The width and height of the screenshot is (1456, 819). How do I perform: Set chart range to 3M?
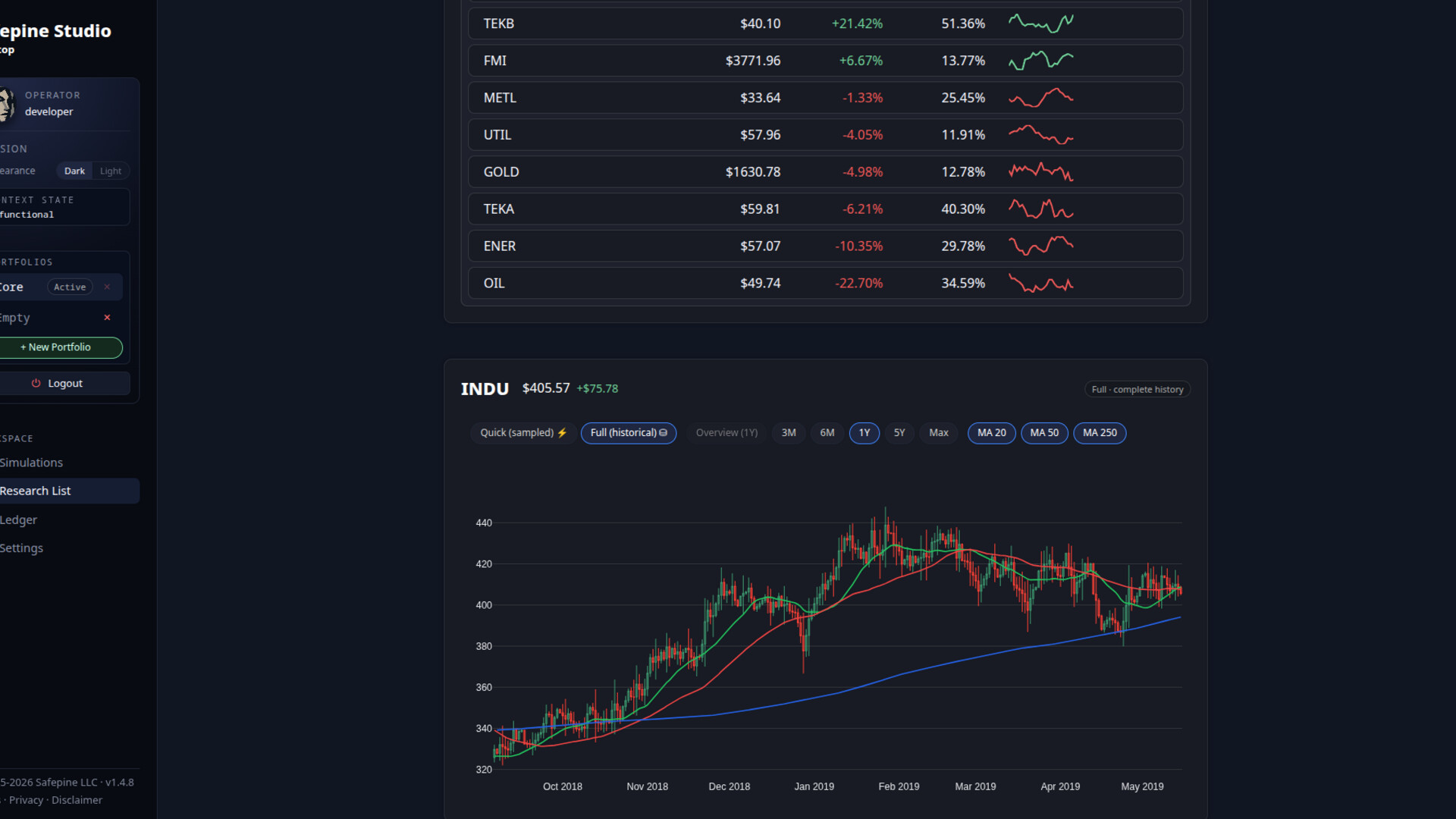point(789,433)
